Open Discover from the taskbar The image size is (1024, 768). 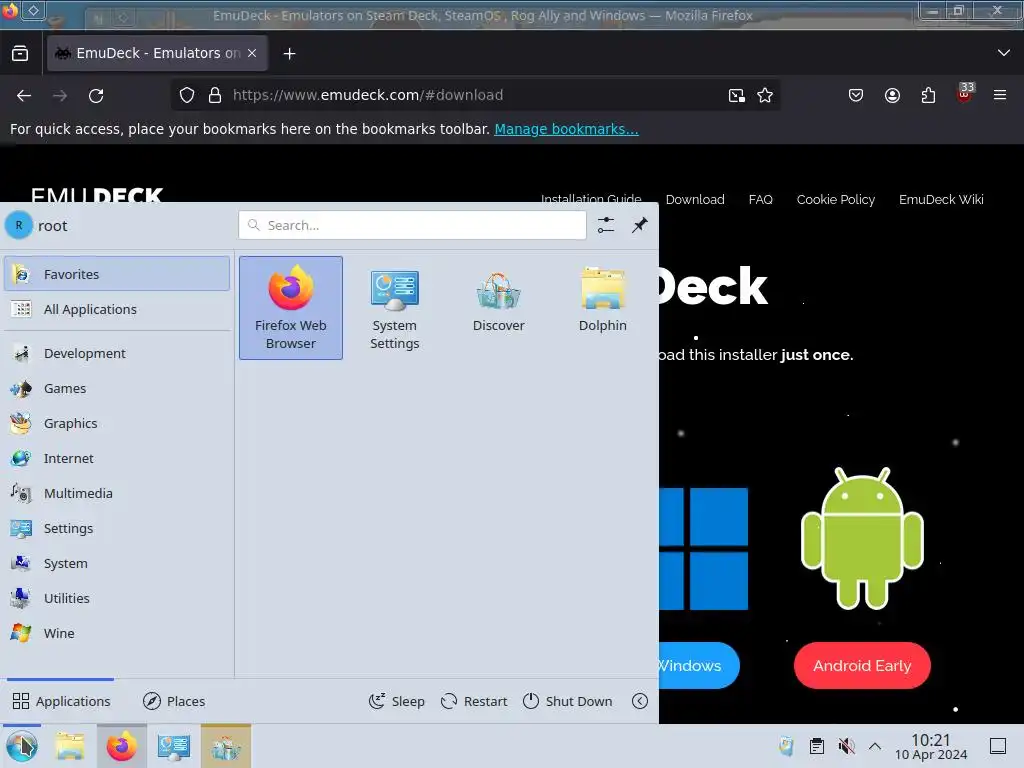(226, 746)
